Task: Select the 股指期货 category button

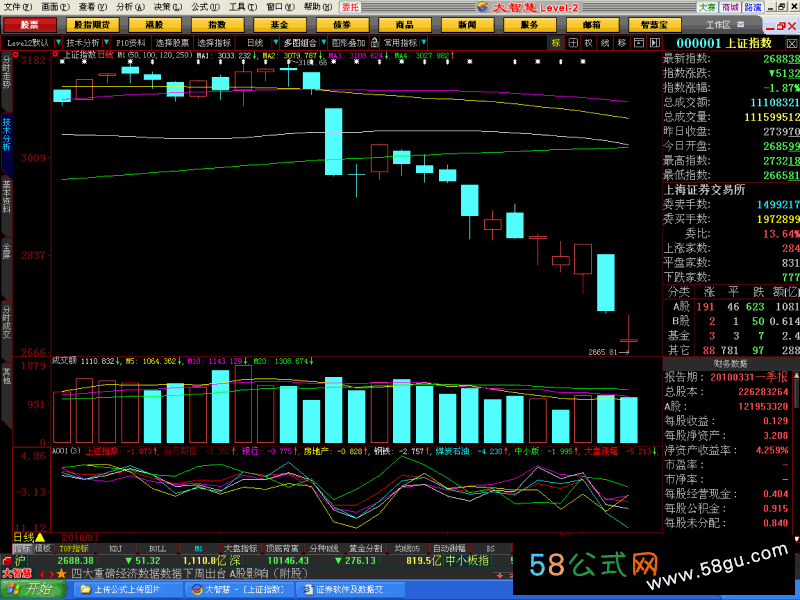Action: pos(92,24)
